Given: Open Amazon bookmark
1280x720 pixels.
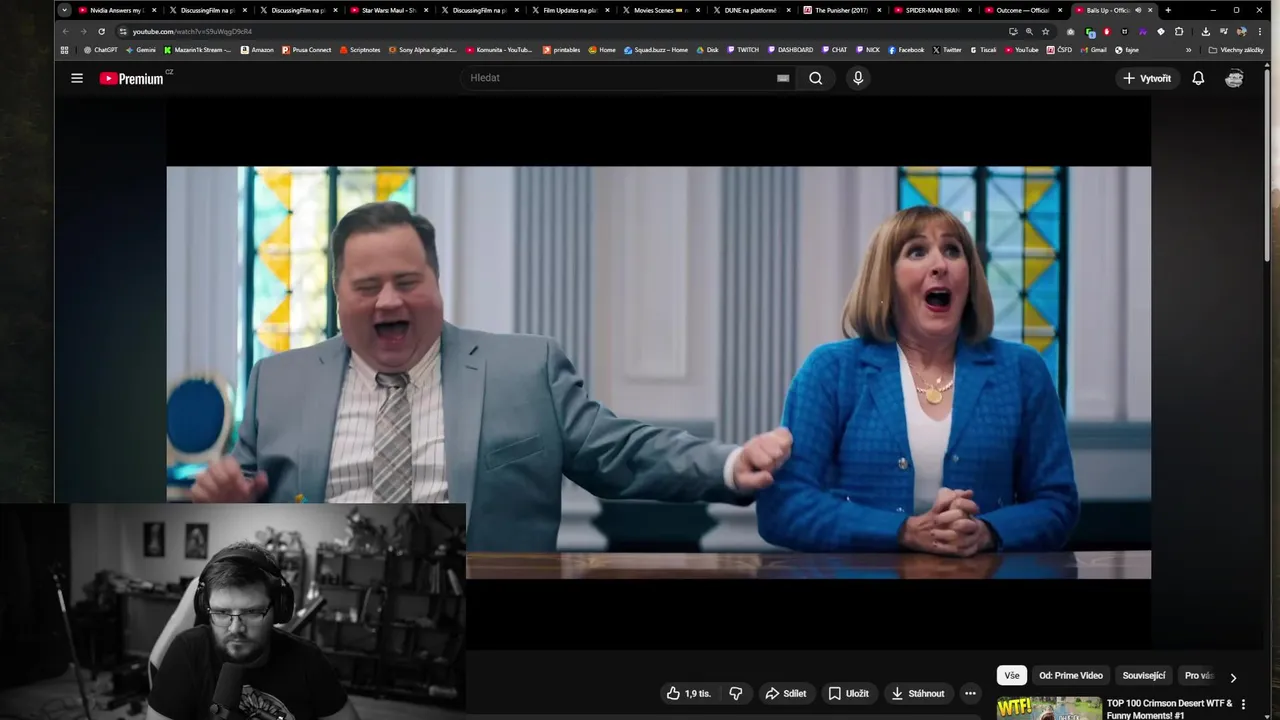Looking at the screenshot, I should click(257, 49).
